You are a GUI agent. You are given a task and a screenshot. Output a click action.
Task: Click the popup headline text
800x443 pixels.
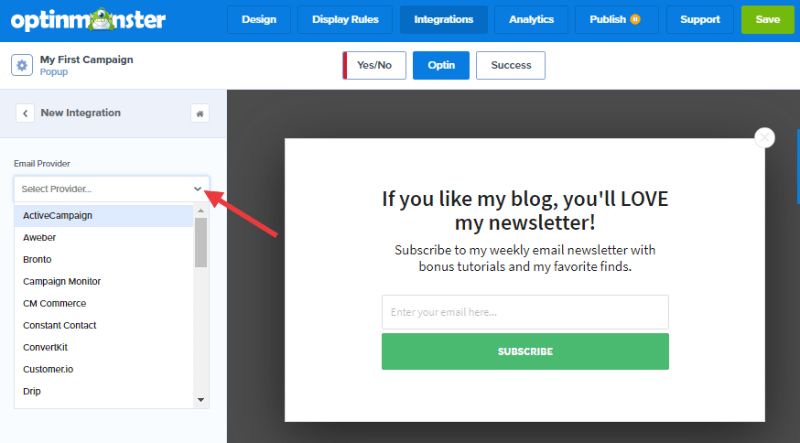(525, 210)
